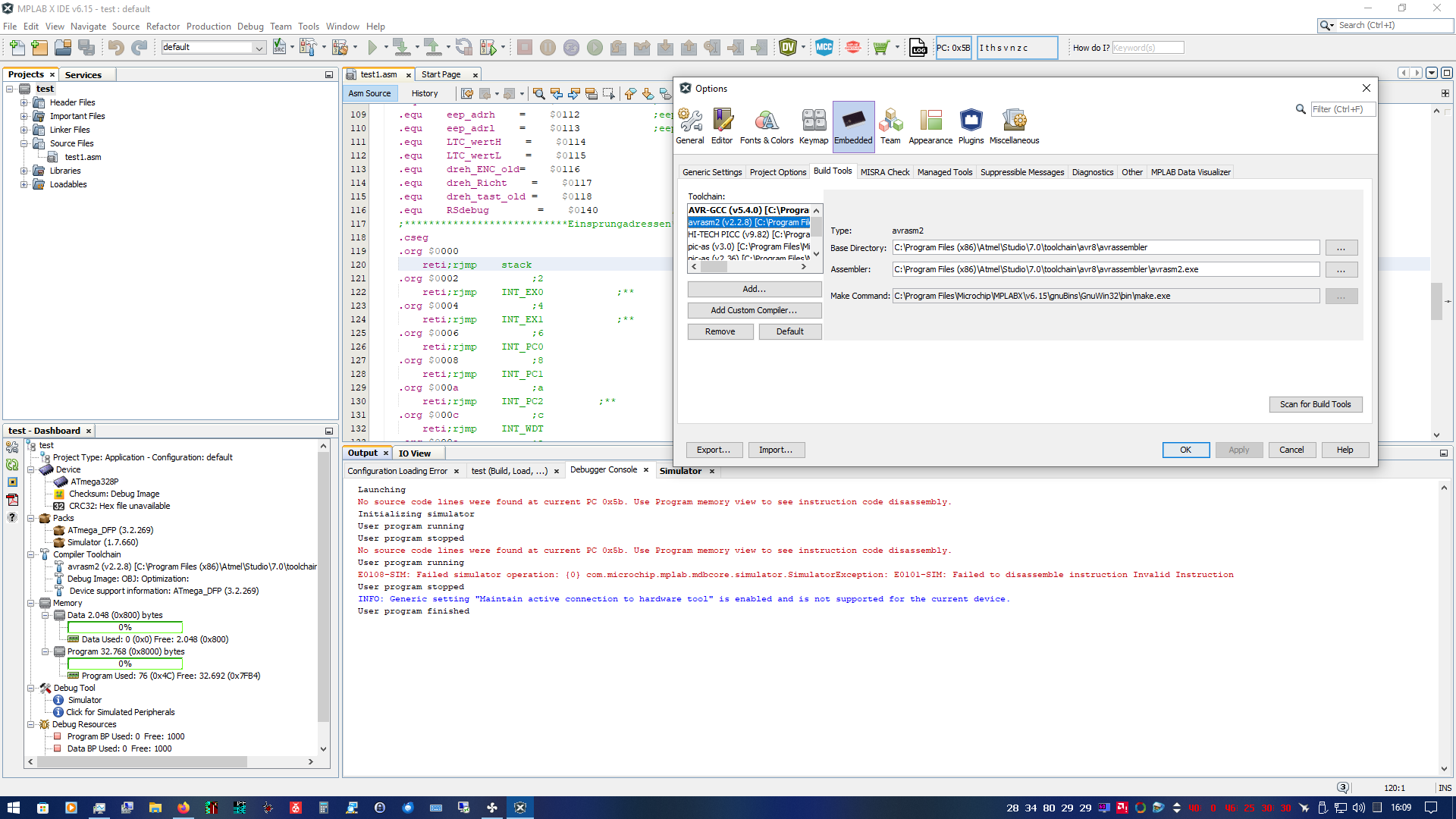Expand the Header Files tree node
Viewport: 1456px width, 819px height.
24,102
